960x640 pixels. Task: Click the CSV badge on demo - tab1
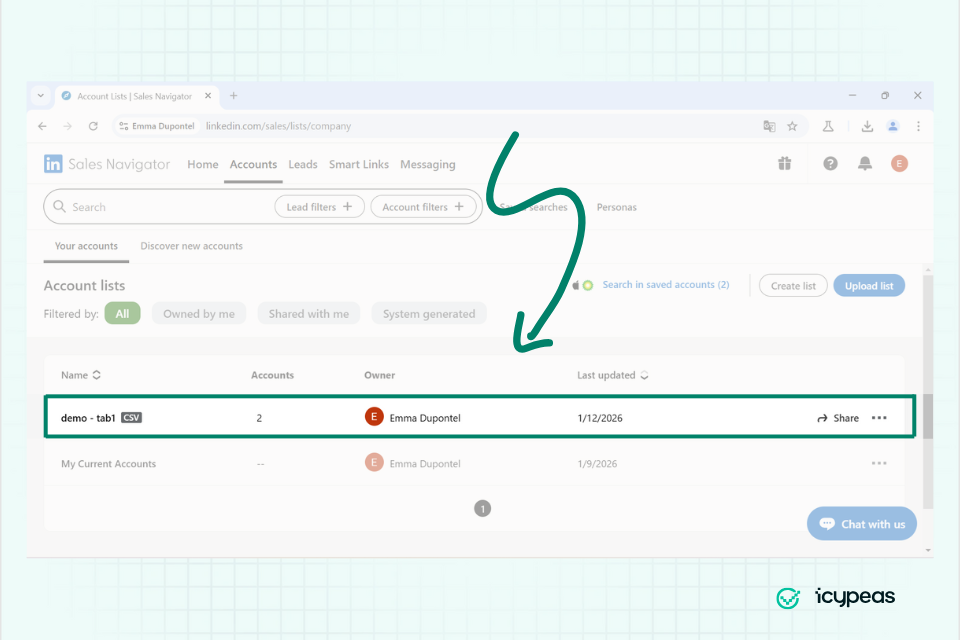coord(132,418)
